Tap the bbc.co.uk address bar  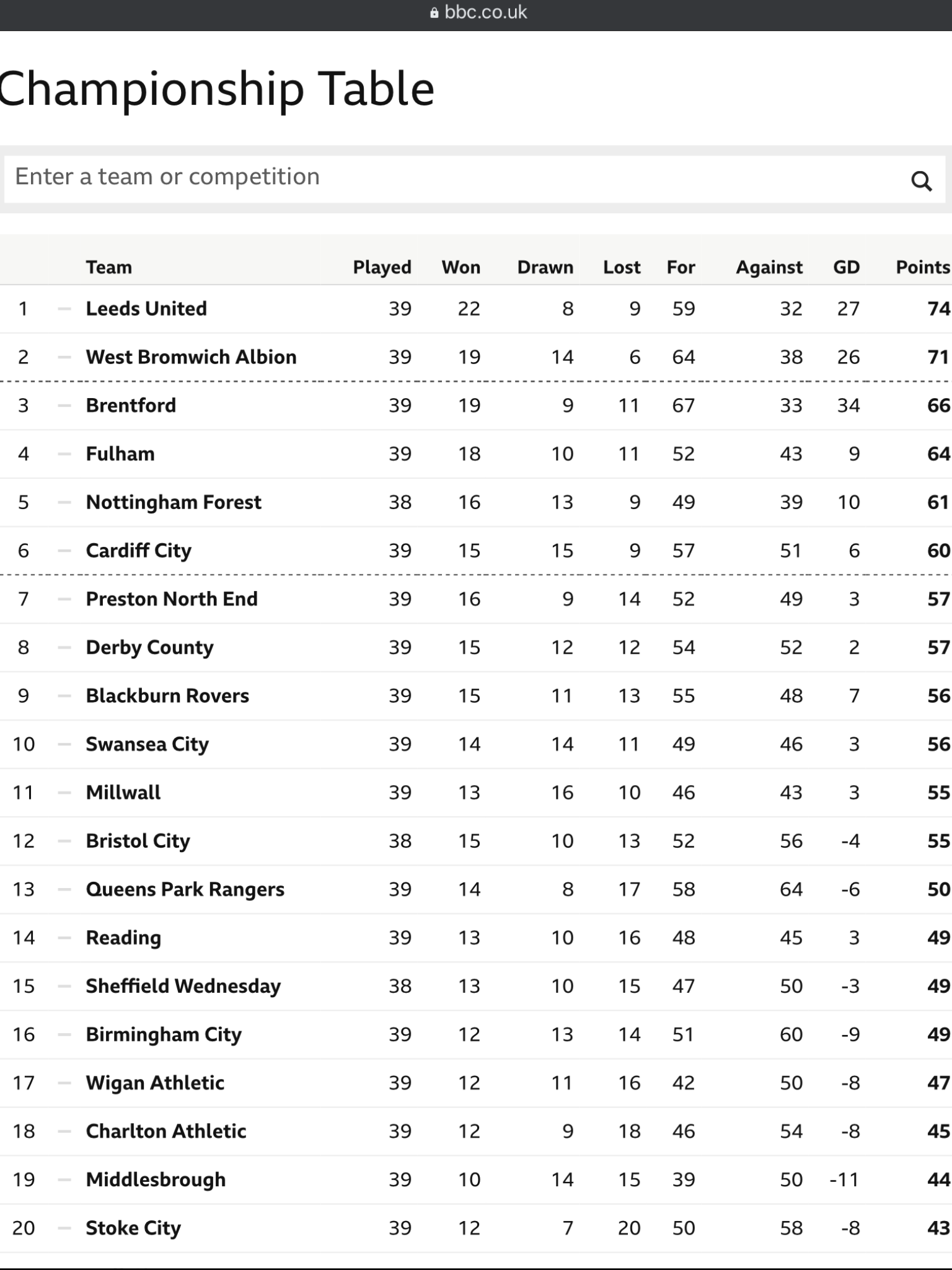(x=478, y=12)
